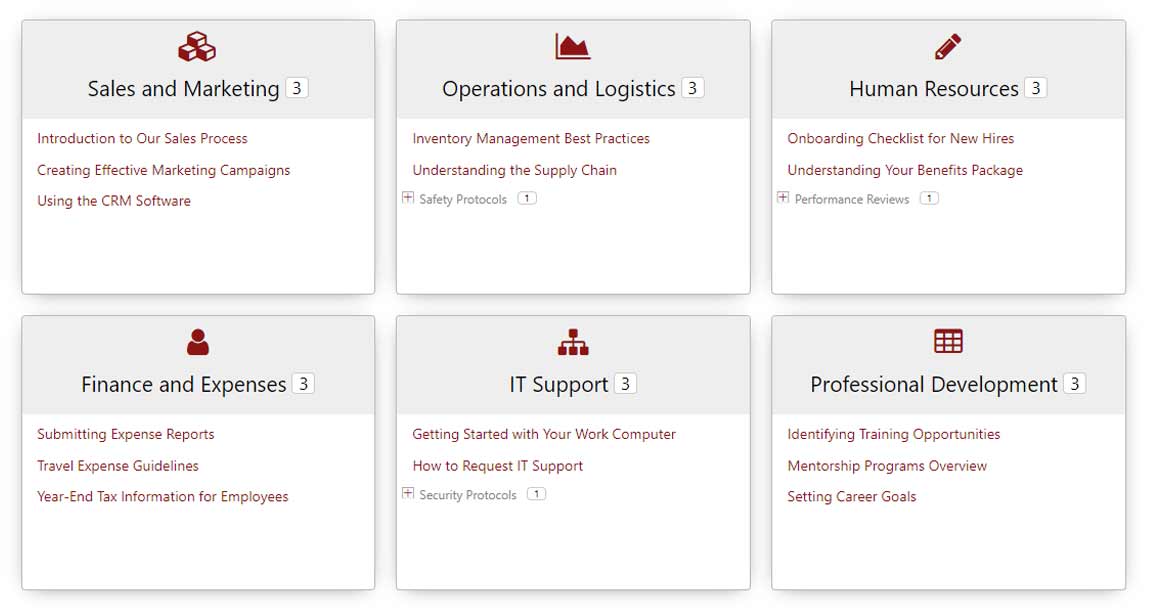Click the sitemap icon above IT Support
This screenshot has height=608, width=1150.
point(573,343)
